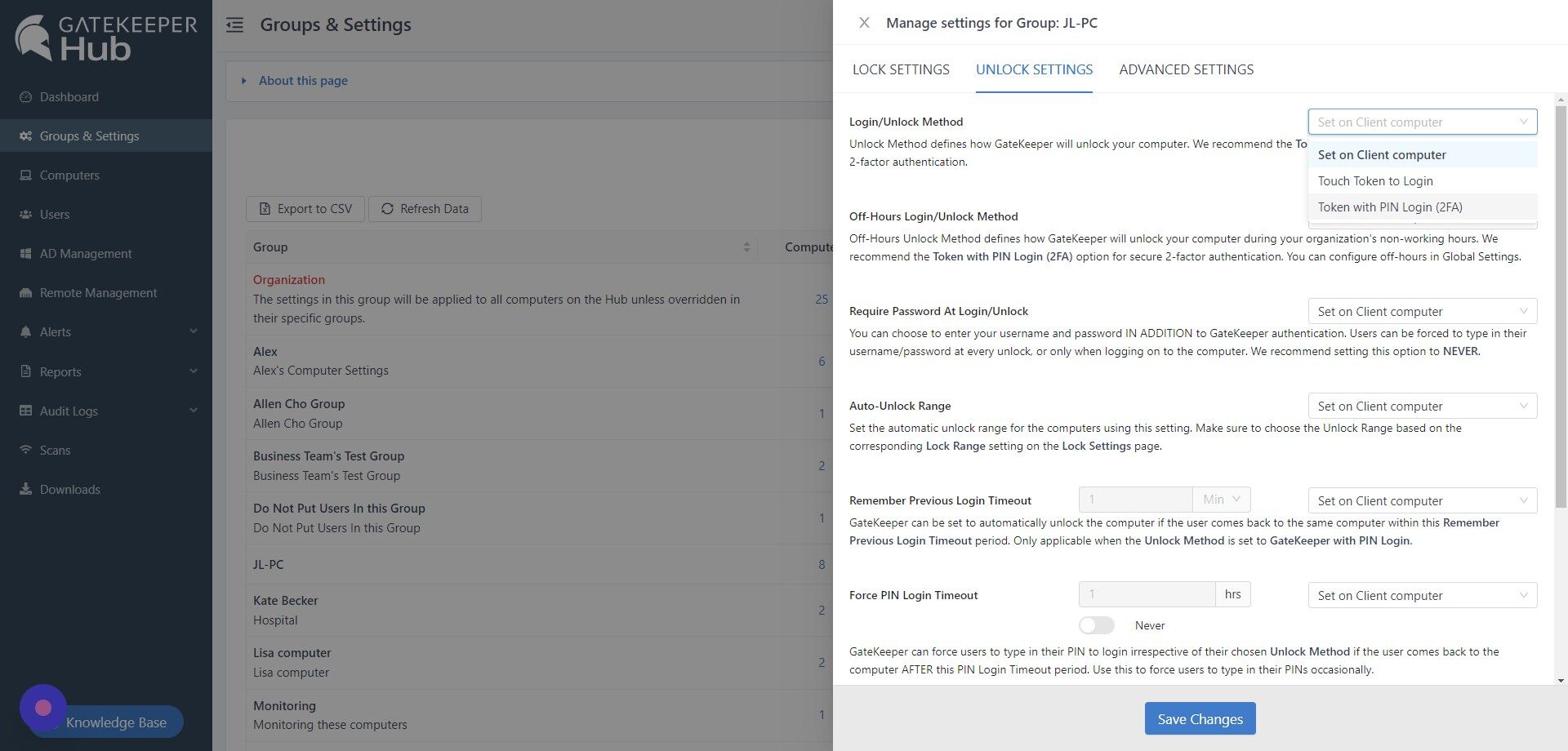The image size is (1568, 751).
Task: Switch to the UNLOCK SETTINGS tab
Action: pyautogui.click(x=1034, y=69)
